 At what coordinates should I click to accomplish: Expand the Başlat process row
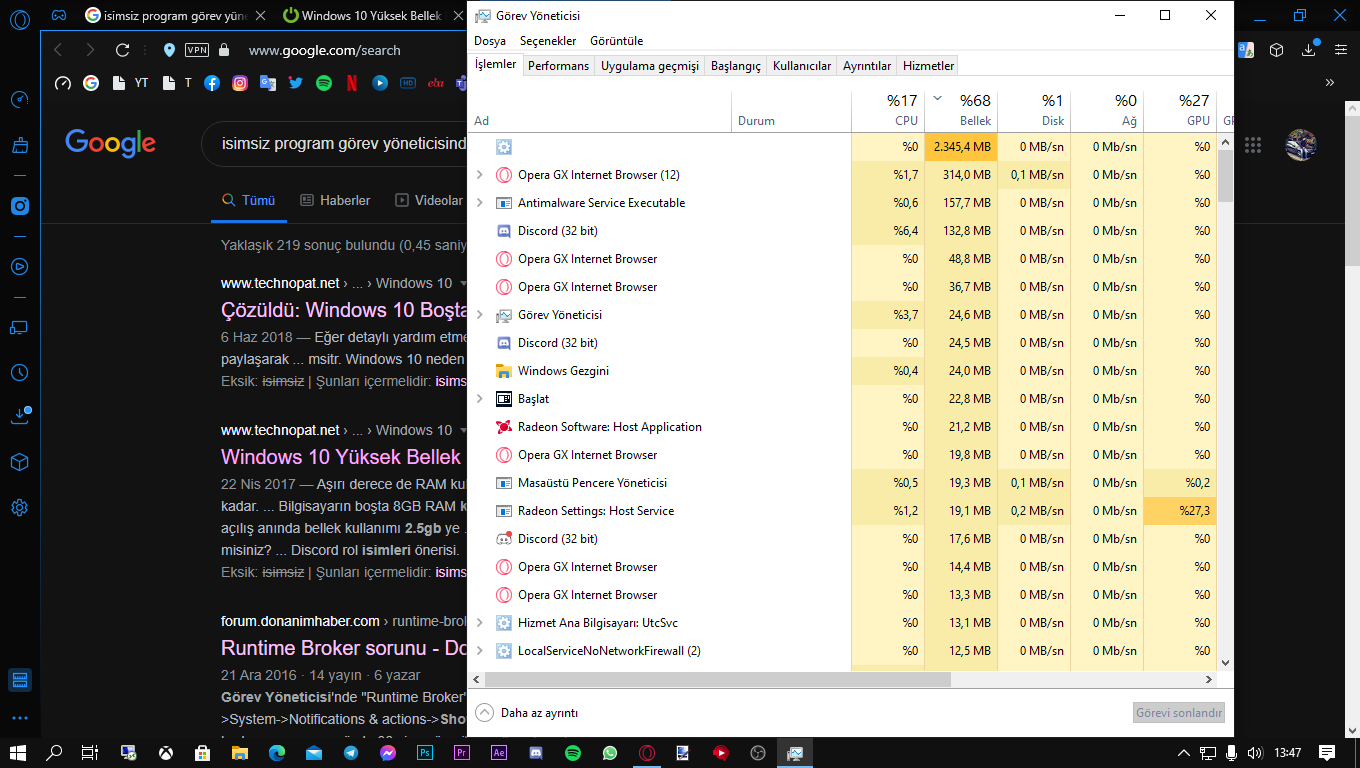click(479, 399)
